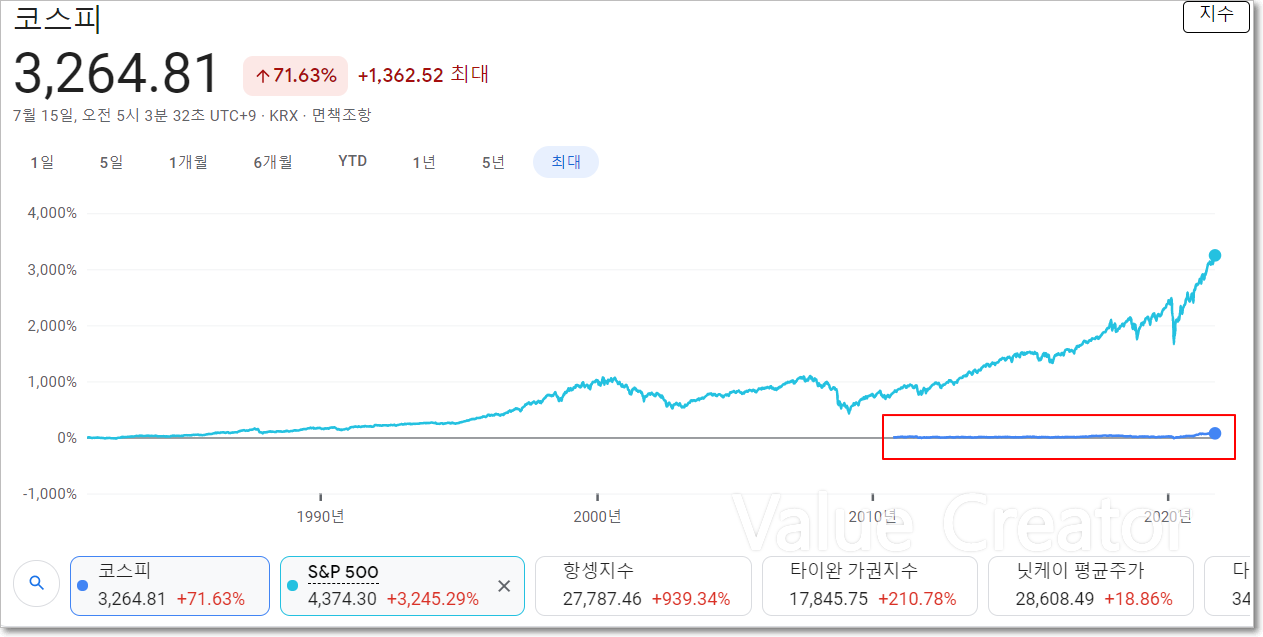Viewport: 1263px width, 637px height.
Task: Choose the YTD range tab
Action: tap(352, 162)
